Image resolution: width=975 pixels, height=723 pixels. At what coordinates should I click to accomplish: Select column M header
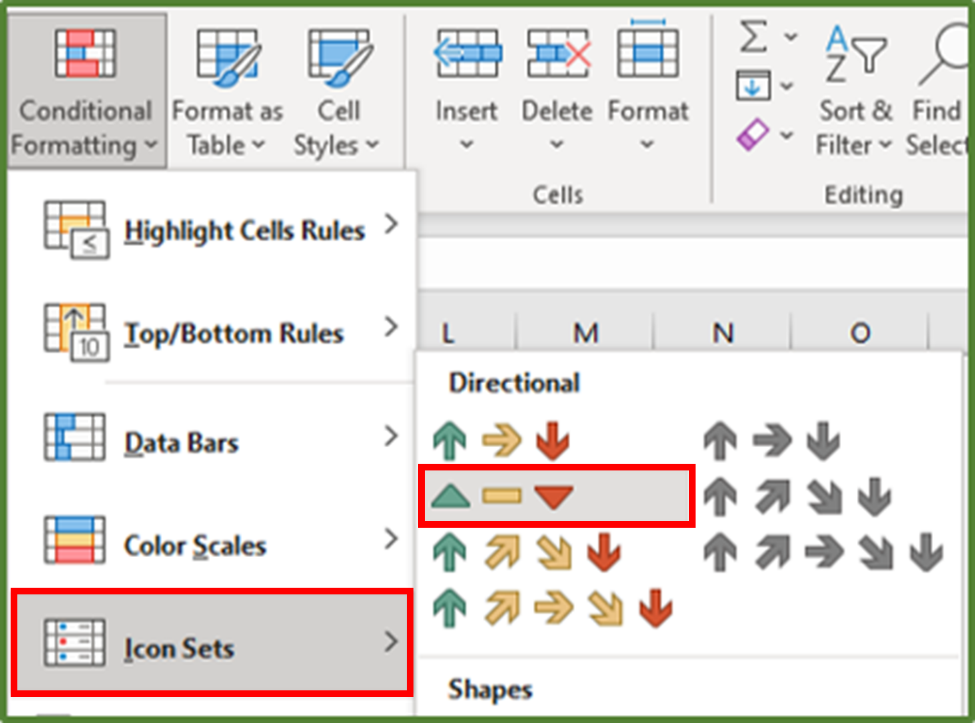pyautogui.click(x=586, y=332)
